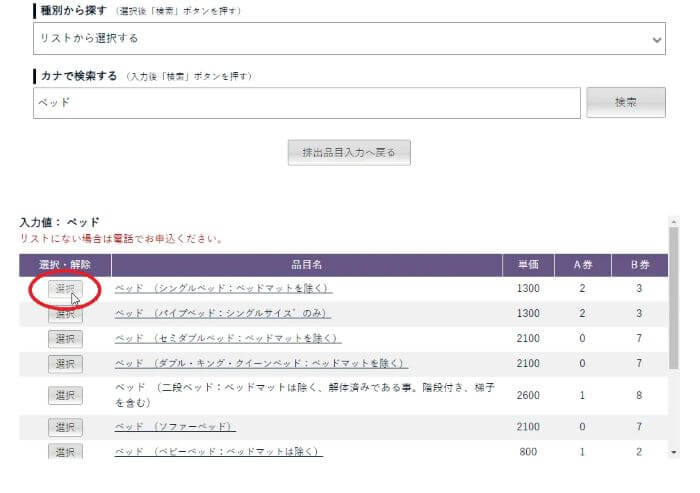This screenshot has height=493, width=700.
Task: Click the 選択・解除 column header
Action: click(x=65, y=265)
